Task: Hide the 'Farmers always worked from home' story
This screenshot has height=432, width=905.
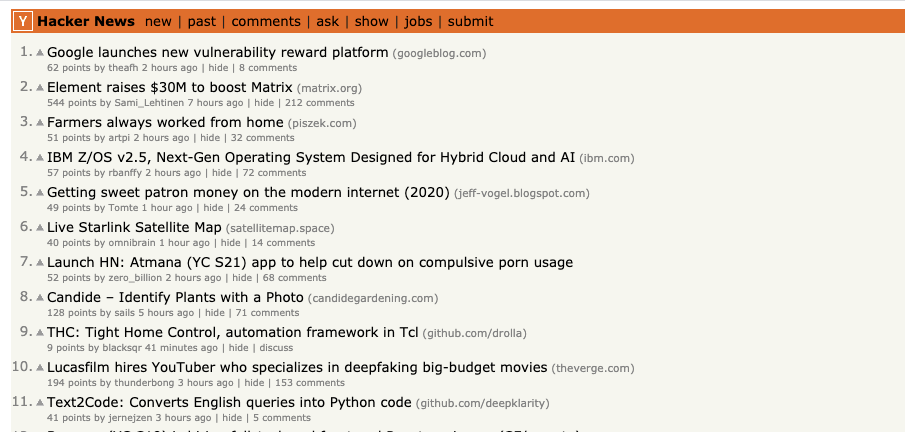Action: point(210,138)
